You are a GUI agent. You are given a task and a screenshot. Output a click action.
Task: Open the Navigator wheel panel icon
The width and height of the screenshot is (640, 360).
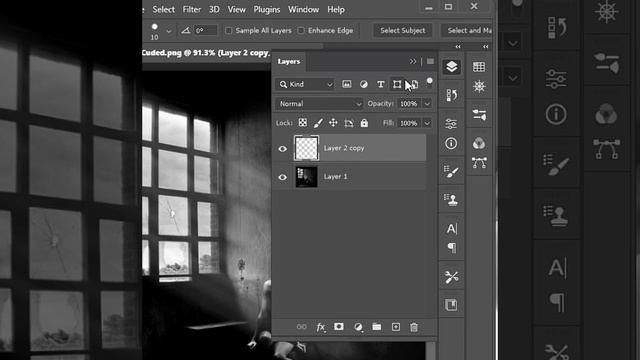[x=479, y=87]
